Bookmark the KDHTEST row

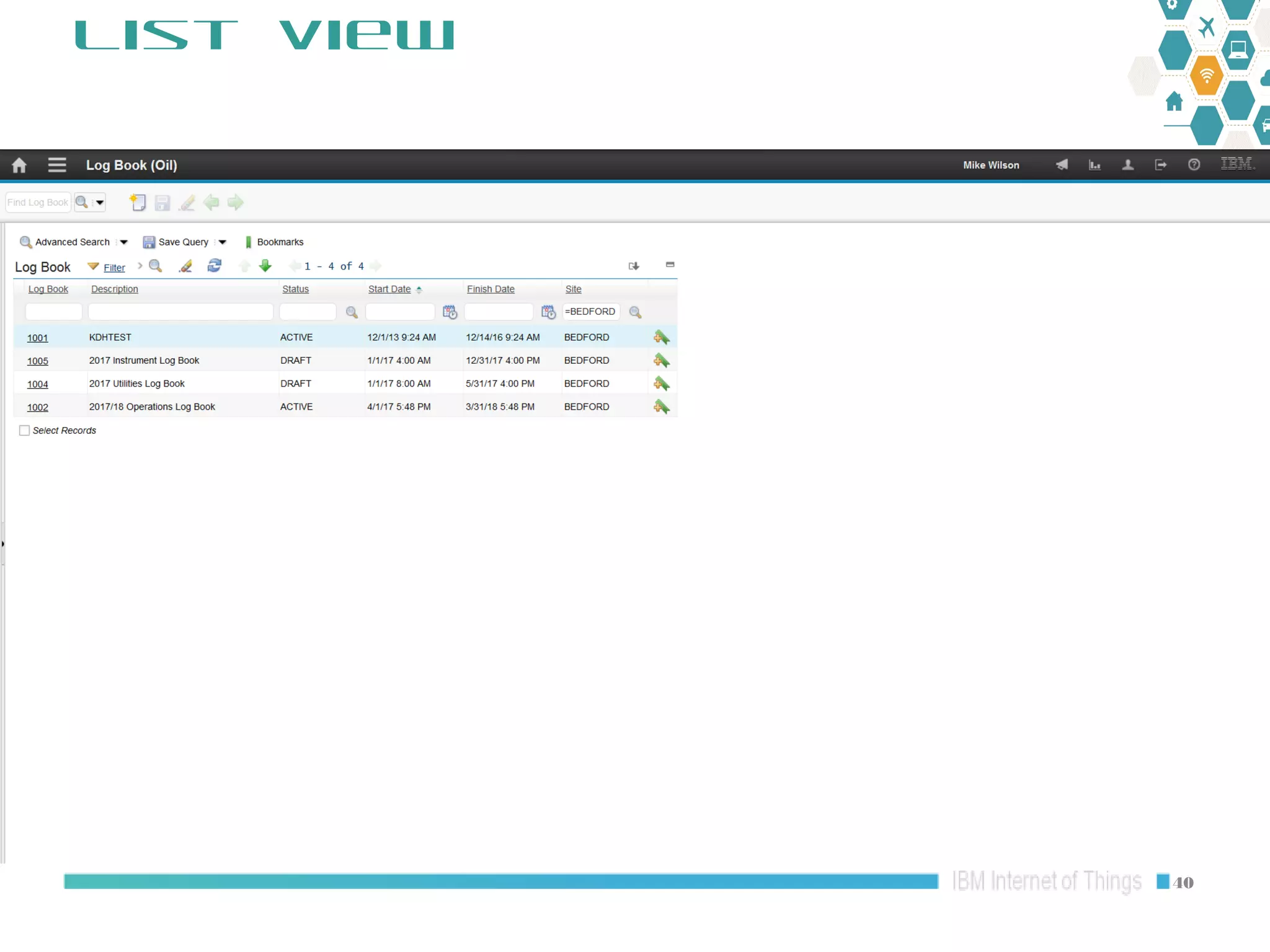click(661, 338)
